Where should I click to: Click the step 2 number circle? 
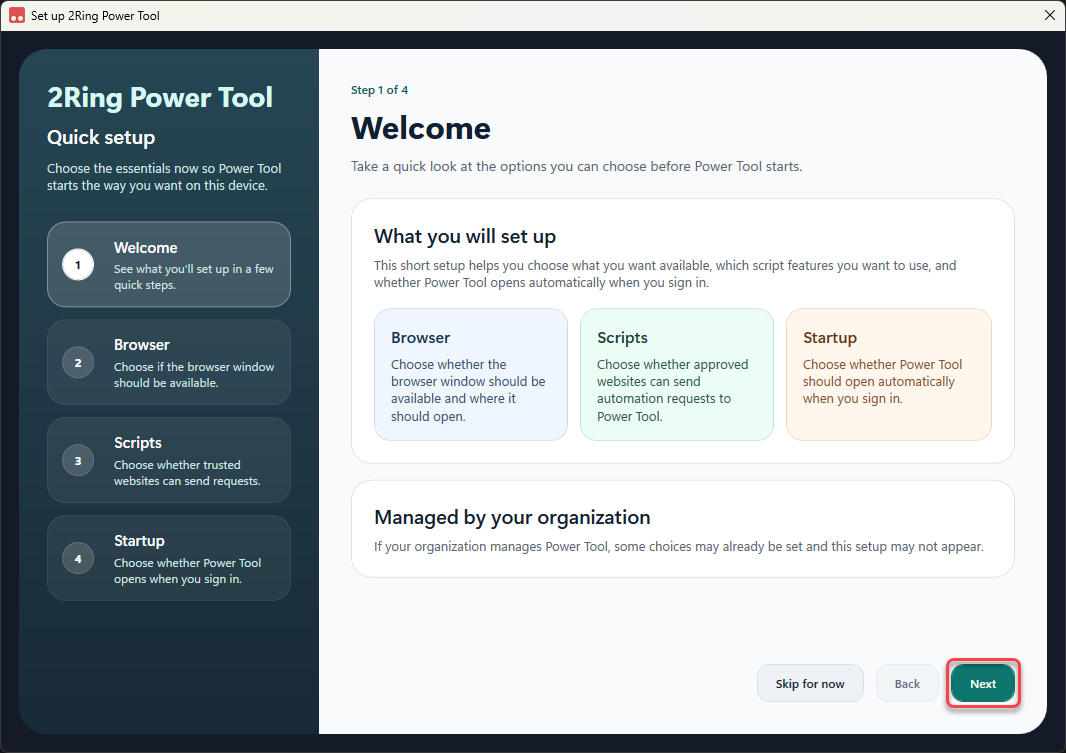pyautogui.click(x=78, y=363)
